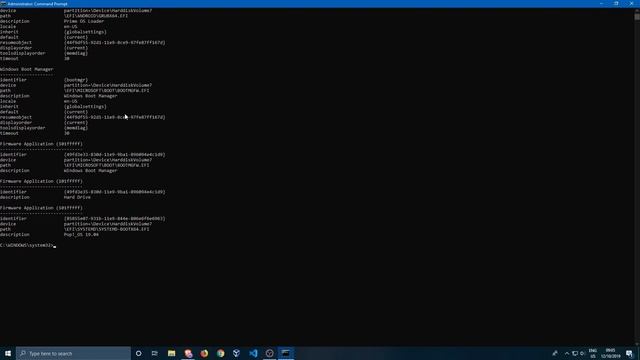Open the ENG language indicator
640x360 pixels.
pyautogui.click(x=593, y=353)
